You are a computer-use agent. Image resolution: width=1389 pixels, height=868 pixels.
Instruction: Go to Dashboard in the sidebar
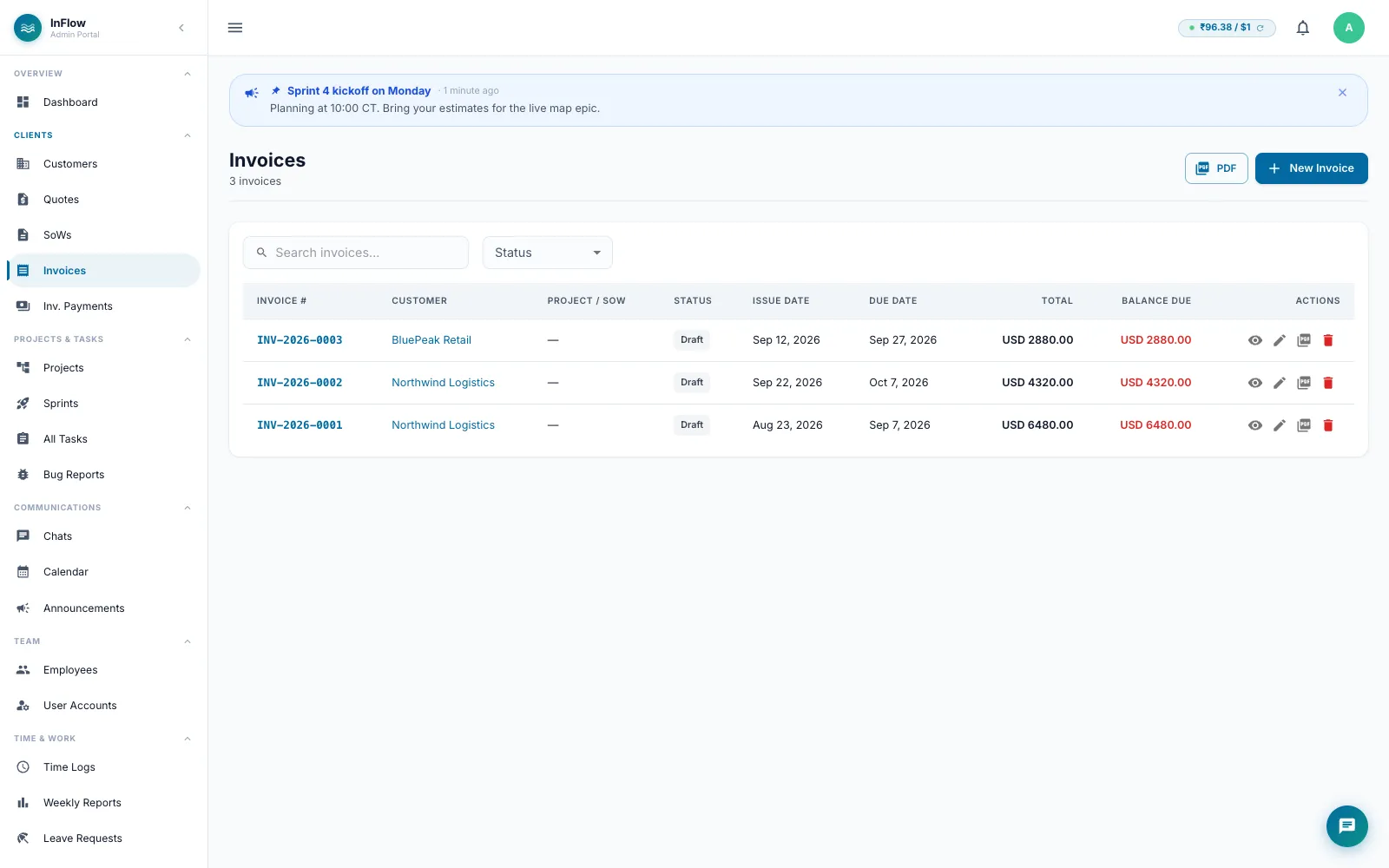pyautogui.click(x=103, y=102)
